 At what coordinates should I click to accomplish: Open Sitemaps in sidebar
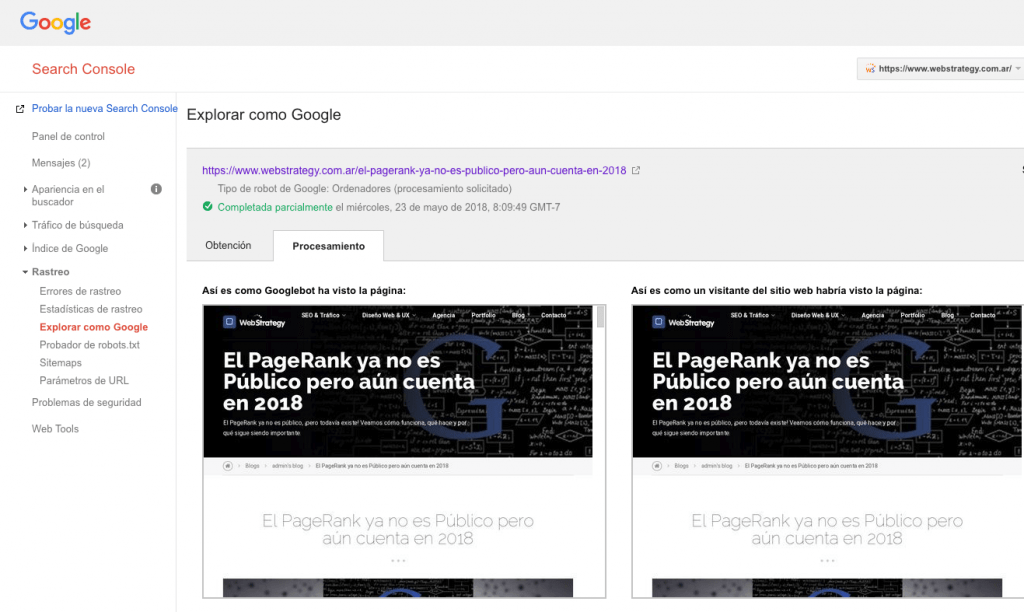click(x=60, y=362)
